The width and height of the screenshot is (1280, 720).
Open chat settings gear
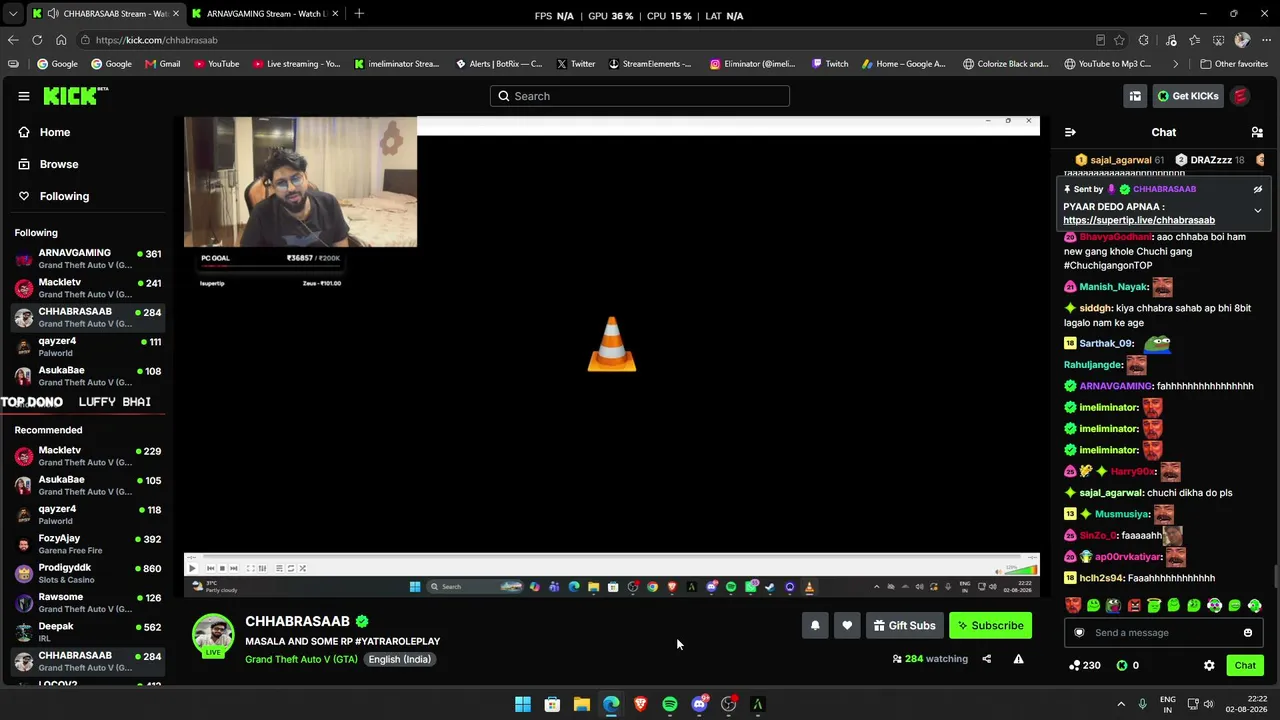coord(1209,665)
